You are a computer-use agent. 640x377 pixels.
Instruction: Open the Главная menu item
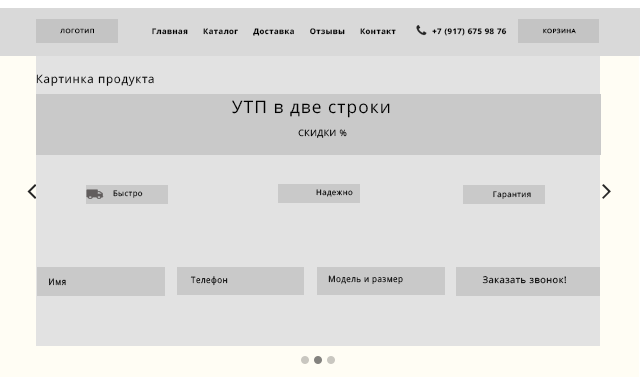[x=170, y=31]
